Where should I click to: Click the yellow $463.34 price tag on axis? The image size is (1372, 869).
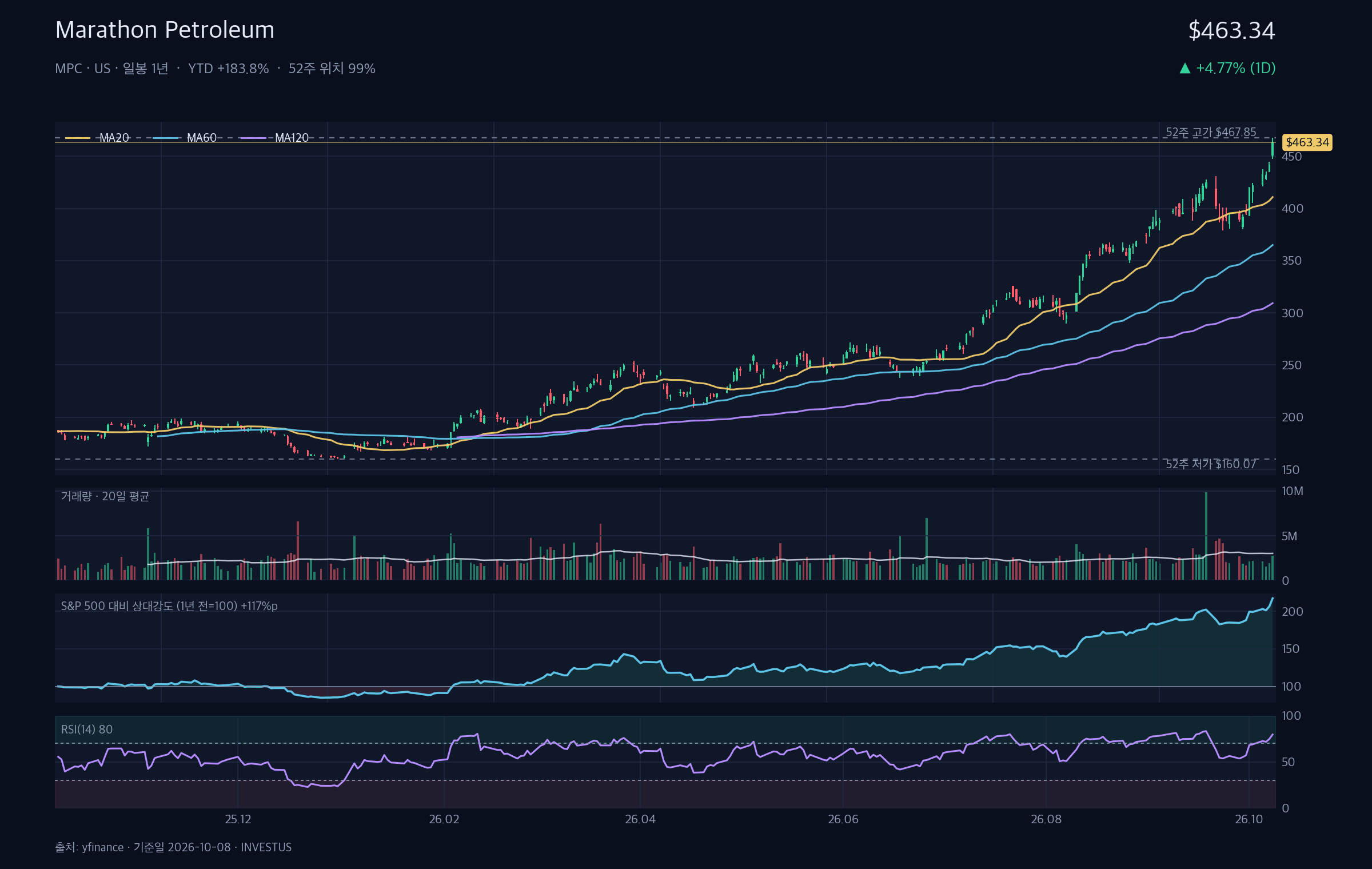(x=1307, y=142)
